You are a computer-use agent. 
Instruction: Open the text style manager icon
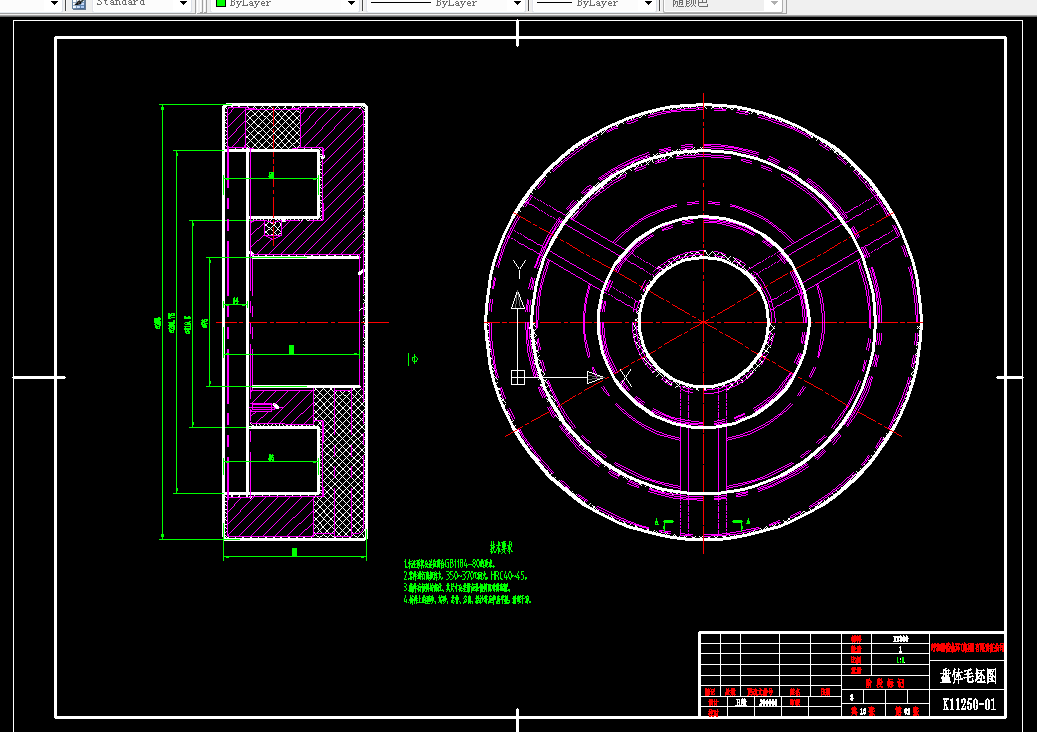pyautogui.click(x=79, y=4)
